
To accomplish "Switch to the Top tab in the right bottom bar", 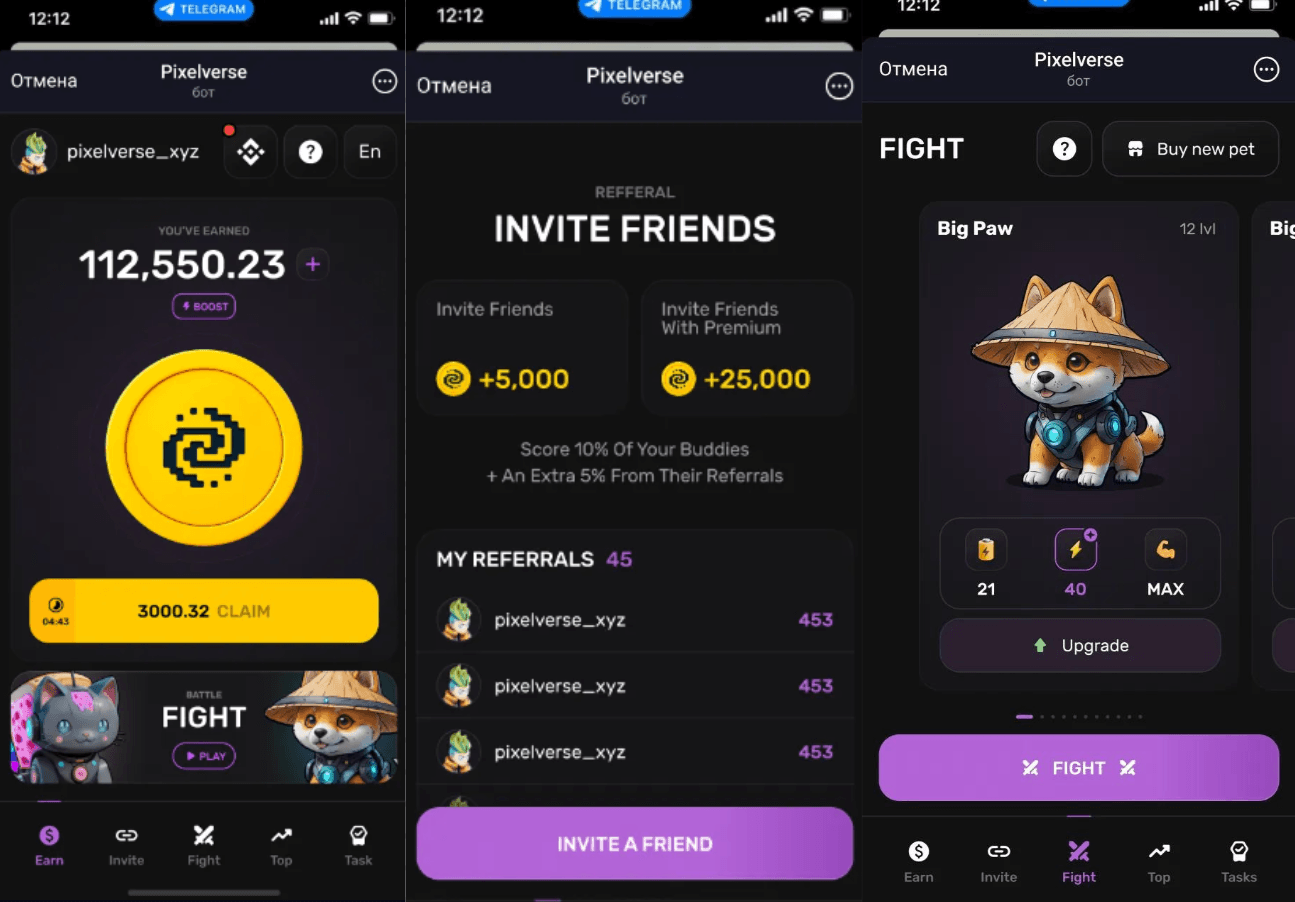I will coord(1159,862).
